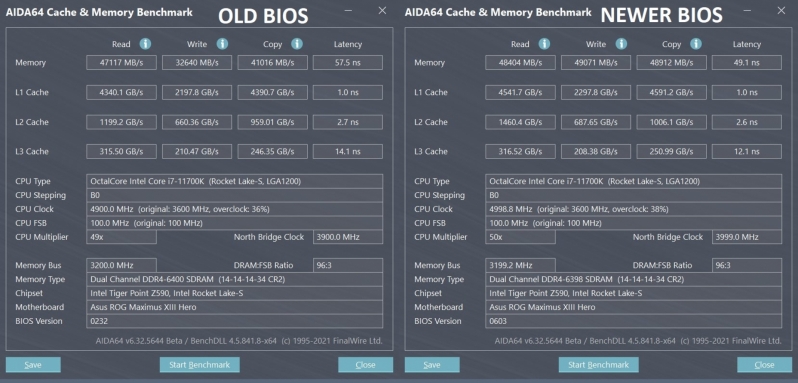This screenshot has height=383, width=798.
Task: Click Copy info icon in OLD BIOS window
Action: [297, 44]
